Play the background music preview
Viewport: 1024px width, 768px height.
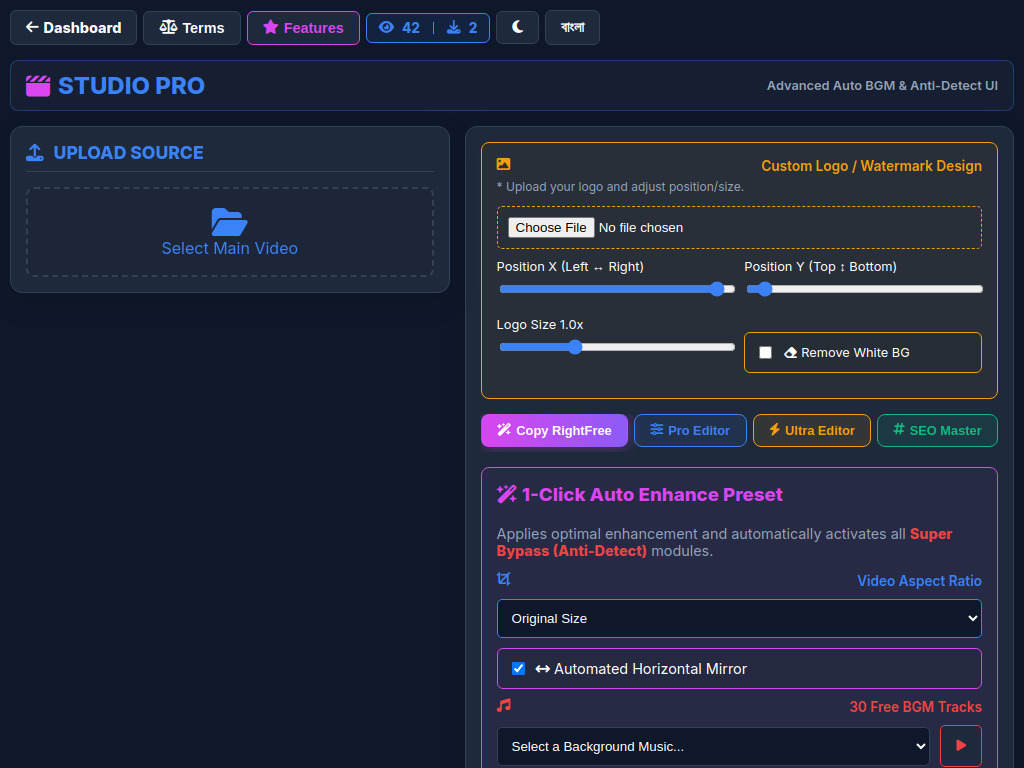tap(961, 746)
